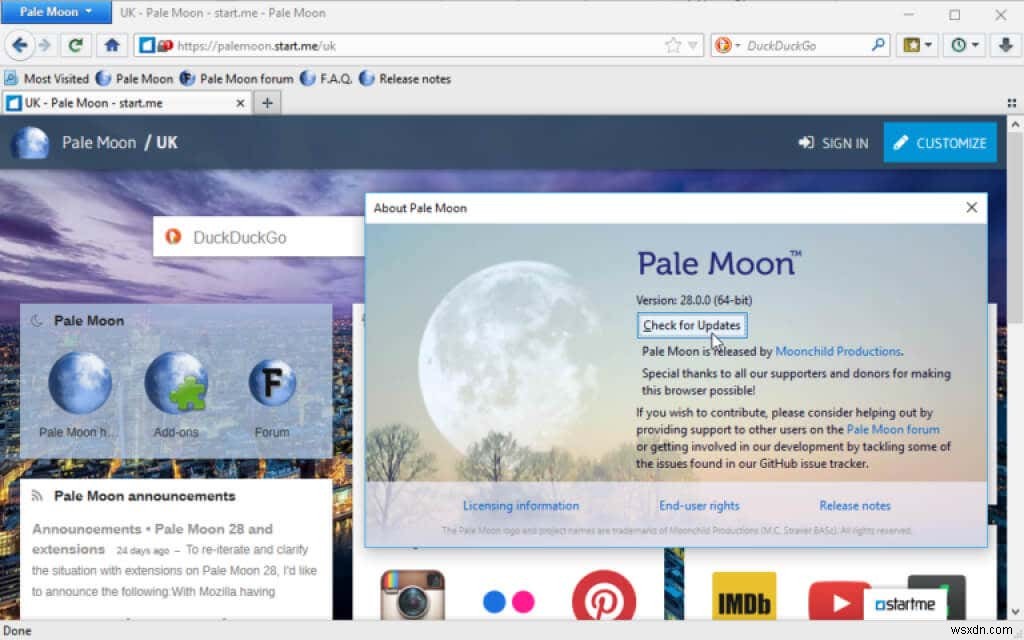
Task: Open the YouTube icon
Action: click(x=839, y=600)
